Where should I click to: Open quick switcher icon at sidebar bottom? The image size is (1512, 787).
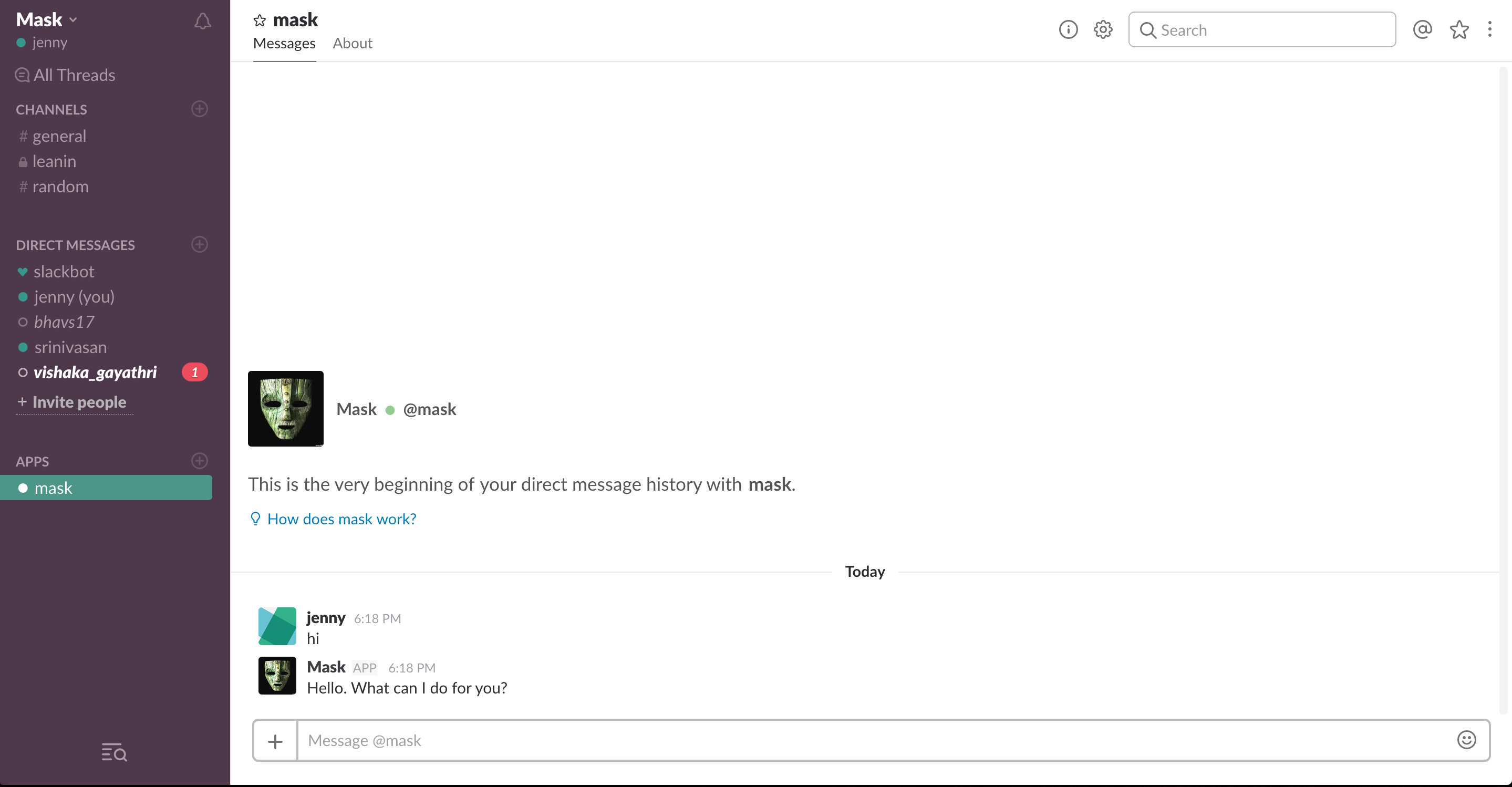tap(114, 752)
